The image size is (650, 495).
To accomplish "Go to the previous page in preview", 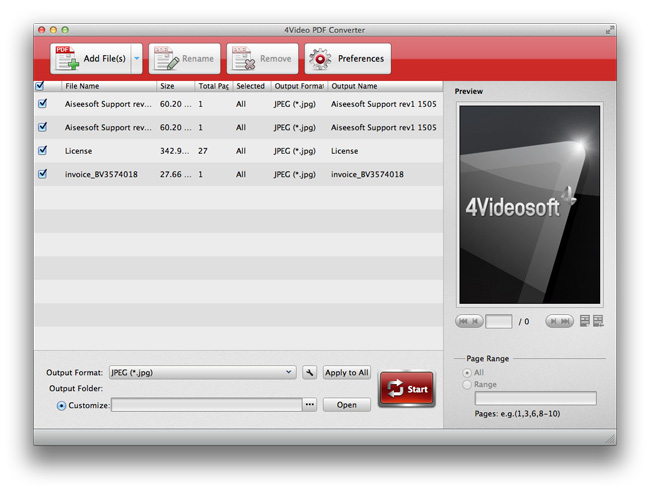I will click(476, 321).
